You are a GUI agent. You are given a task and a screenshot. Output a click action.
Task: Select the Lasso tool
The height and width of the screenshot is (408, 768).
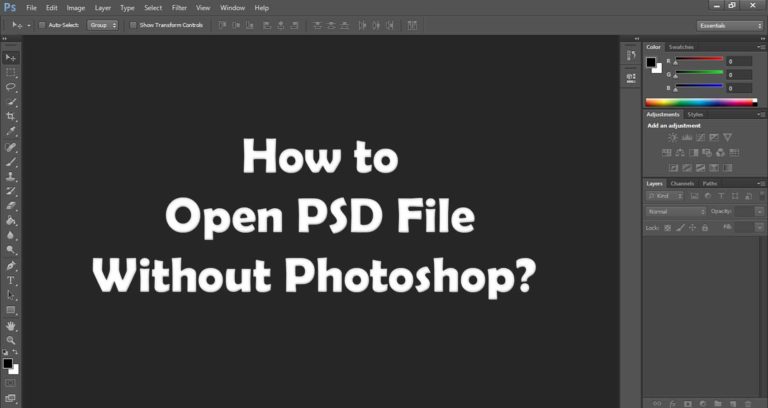pos(10,87)
